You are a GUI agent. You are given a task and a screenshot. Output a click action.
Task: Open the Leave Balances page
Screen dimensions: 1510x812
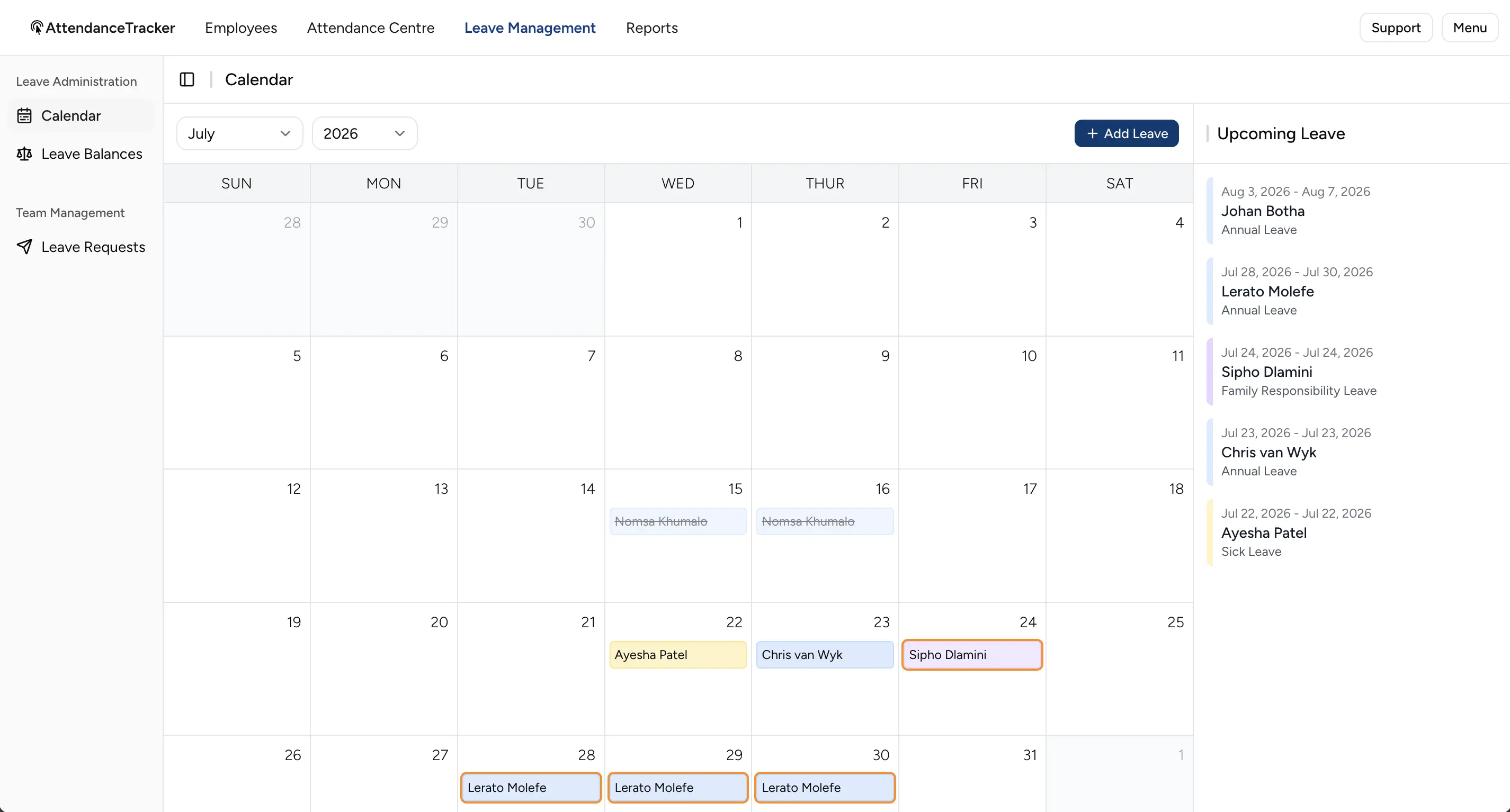pyautogui.click(x=82, y=154)
